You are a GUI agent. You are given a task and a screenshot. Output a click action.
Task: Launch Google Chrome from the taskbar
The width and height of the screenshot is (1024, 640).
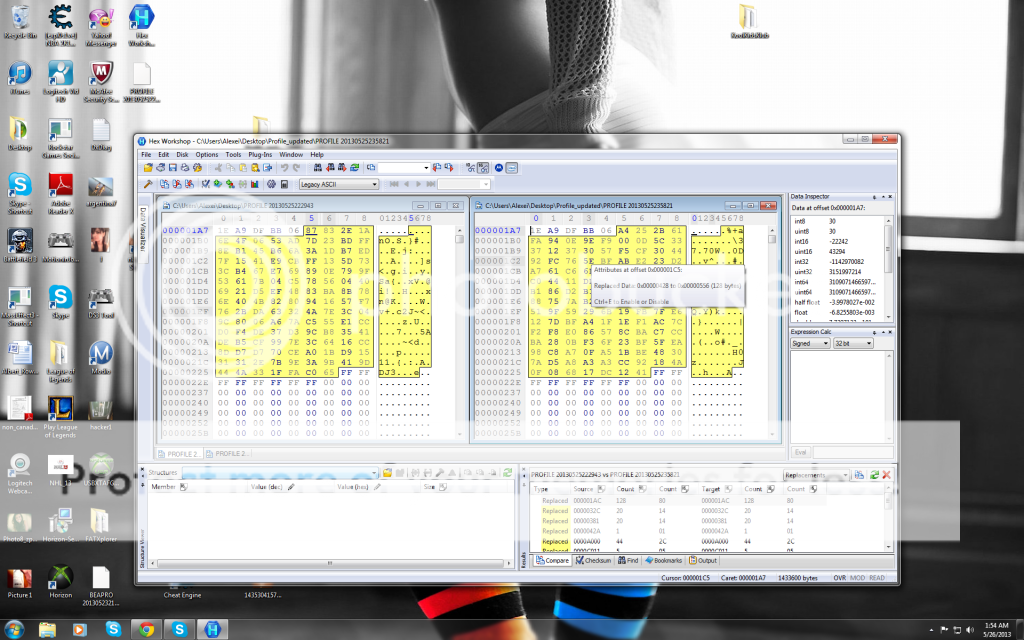click(146, 629)
